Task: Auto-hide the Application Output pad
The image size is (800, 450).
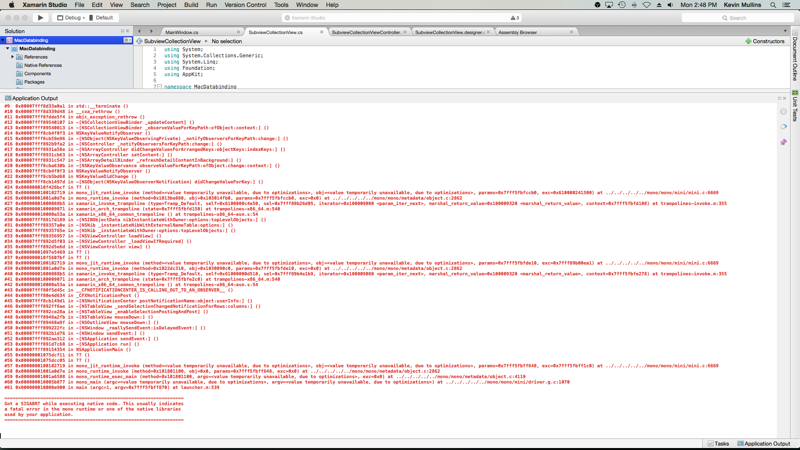Action: [x=780, y=98]
